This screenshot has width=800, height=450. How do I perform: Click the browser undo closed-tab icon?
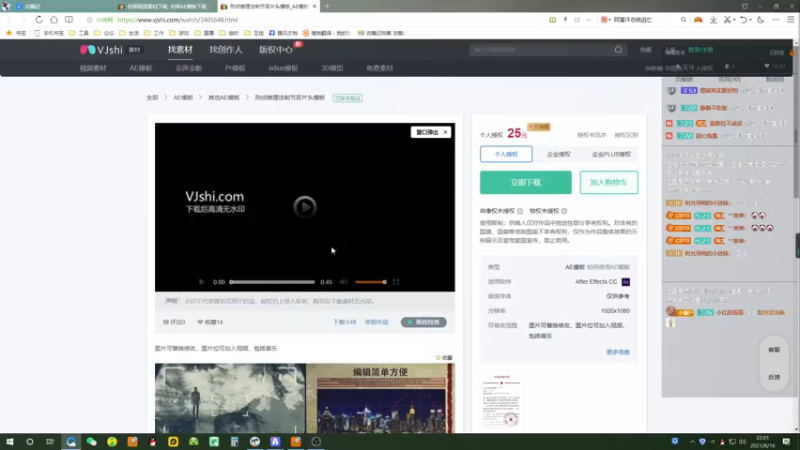[743, 20]
